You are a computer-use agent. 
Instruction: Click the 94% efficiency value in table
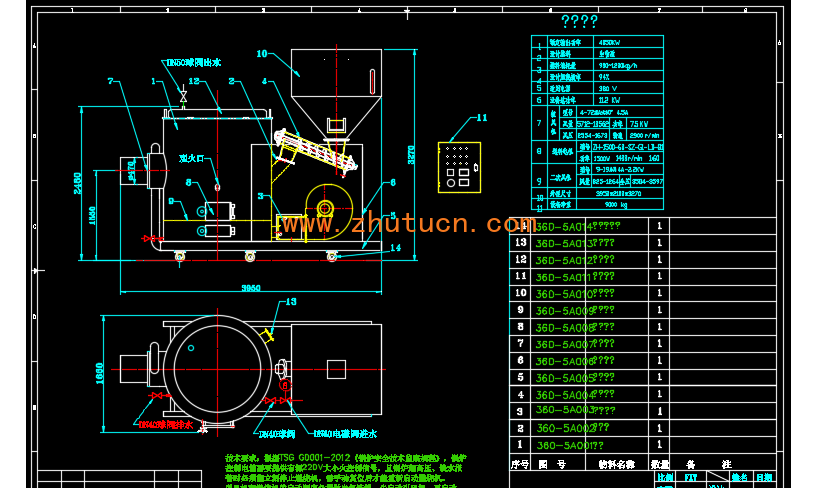click(x=604, y=76)
